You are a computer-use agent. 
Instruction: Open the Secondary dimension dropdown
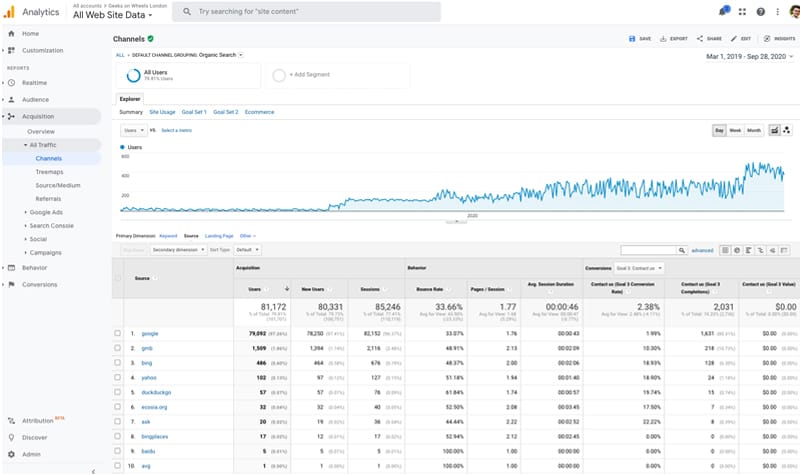pyautogui.click(x=177, y=249)
